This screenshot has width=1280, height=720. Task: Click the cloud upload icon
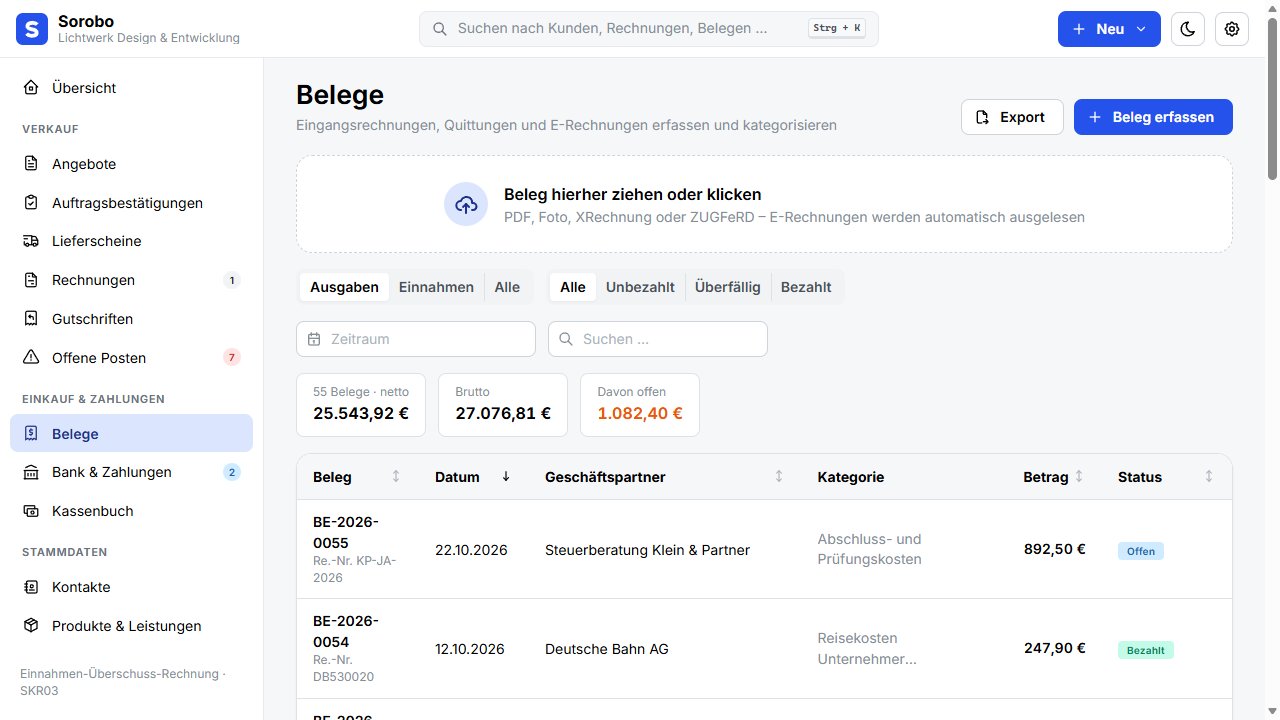pyautogui.click(x=466, y=204)
